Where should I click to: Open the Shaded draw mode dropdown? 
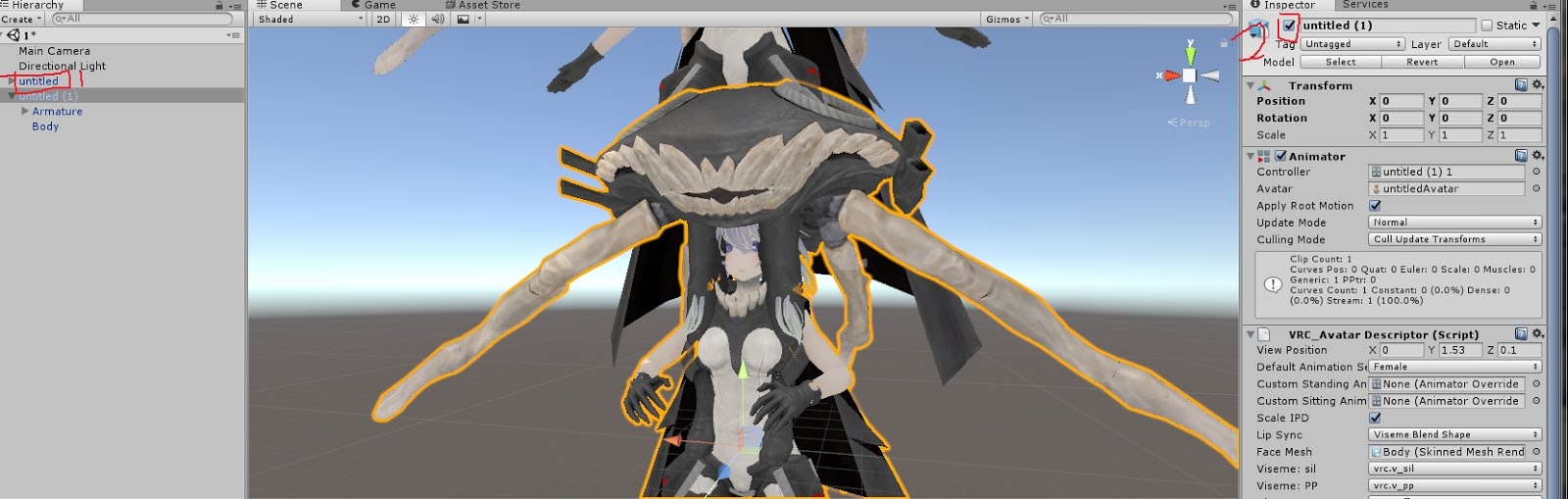tap(310, 19)
